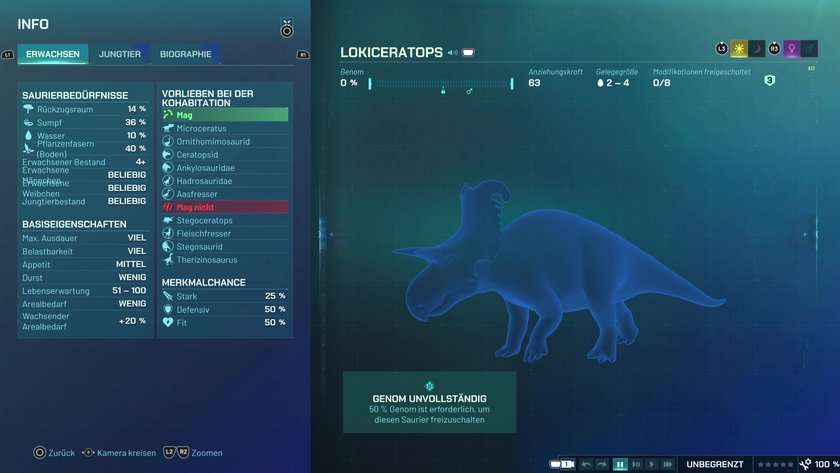This screenshot has width=840, height=473.
Task: Click the medal icon in the Info header
Action: [x=287, y=28]
